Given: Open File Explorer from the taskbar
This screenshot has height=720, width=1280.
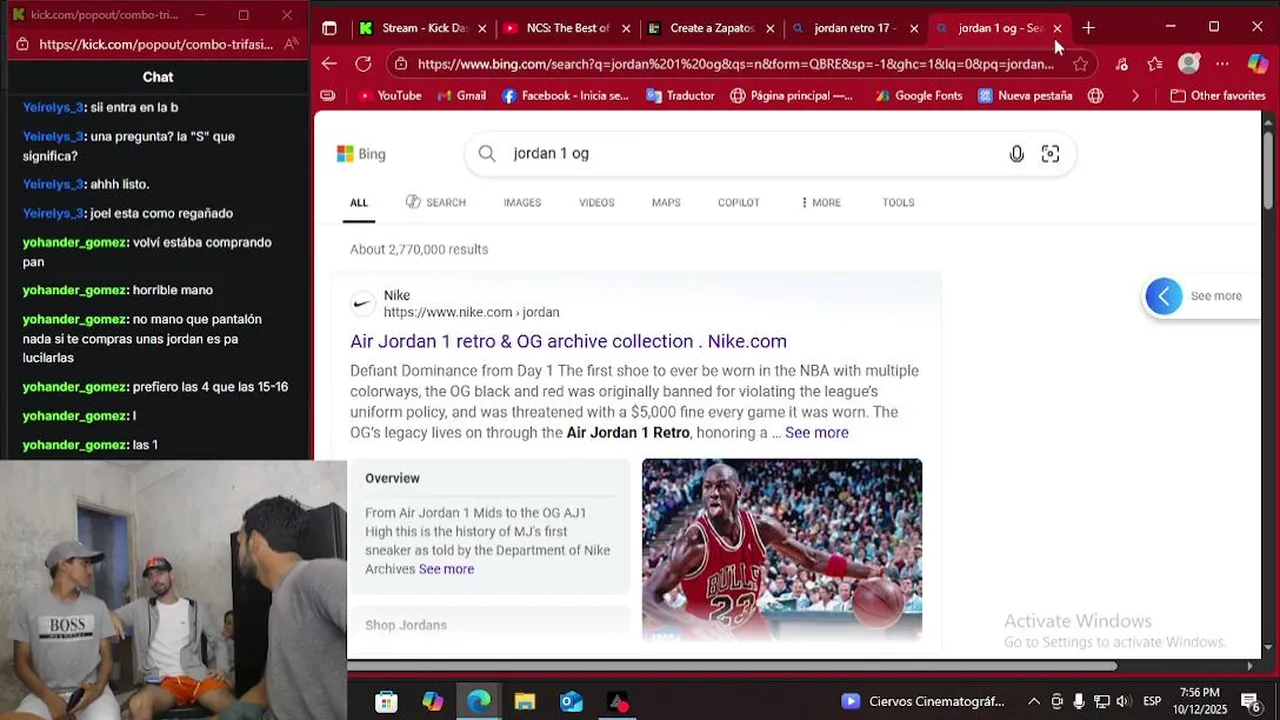Looking at the screenshot, I should 525,701.
